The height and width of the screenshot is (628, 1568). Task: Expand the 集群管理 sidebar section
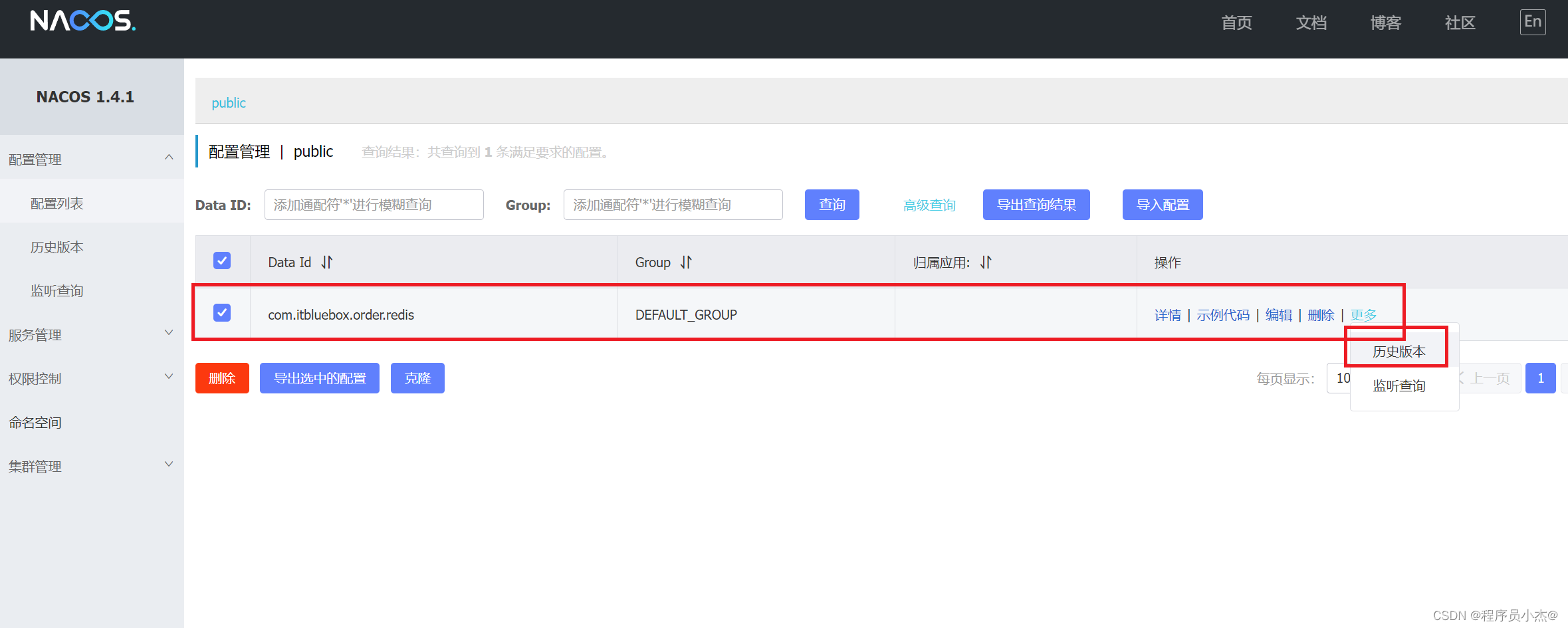pyautogui.click(x=92, y=467)
